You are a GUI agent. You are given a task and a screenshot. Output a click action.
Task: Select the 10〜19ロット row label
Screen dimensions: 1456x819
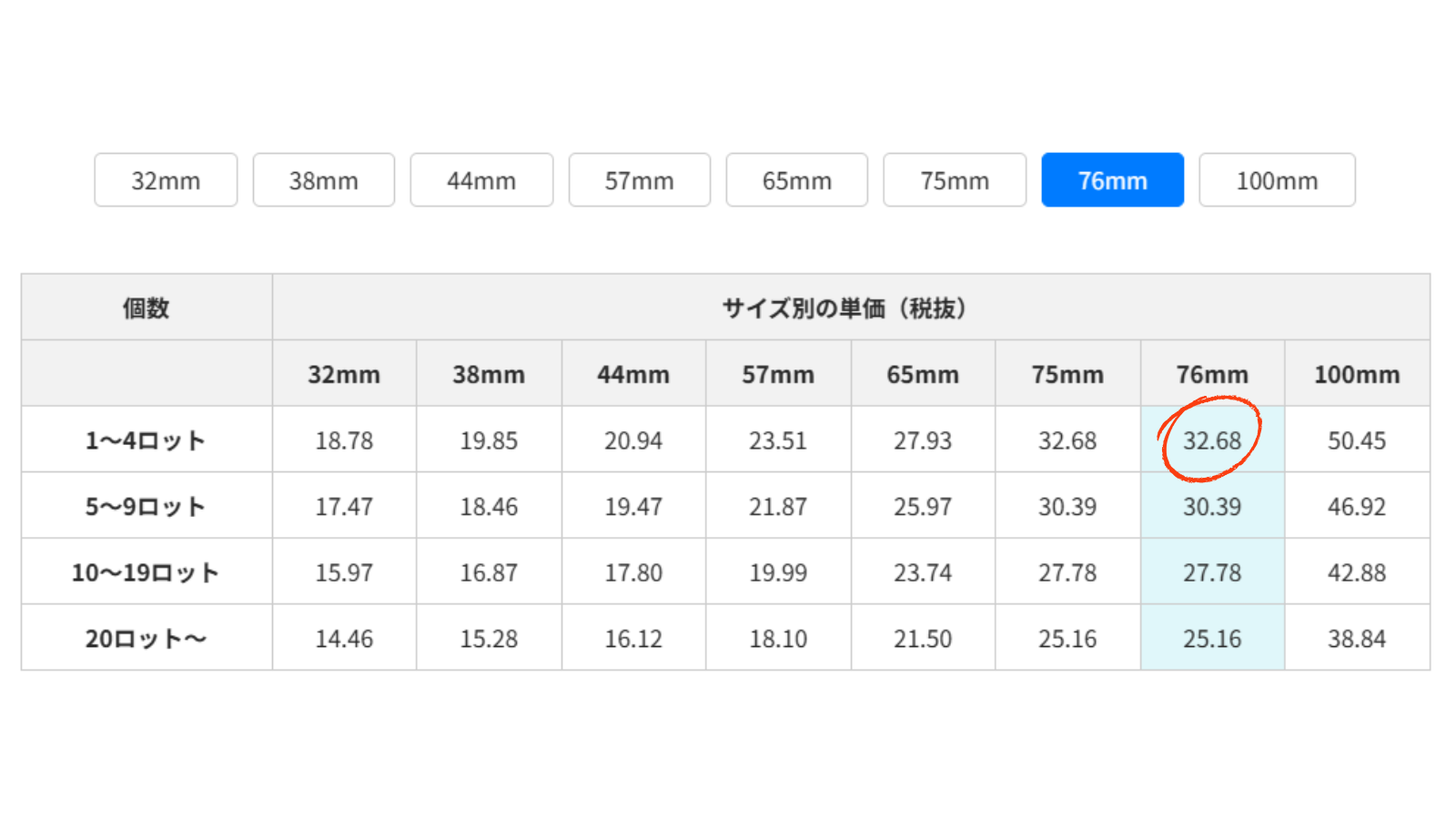tap(147, 572)
